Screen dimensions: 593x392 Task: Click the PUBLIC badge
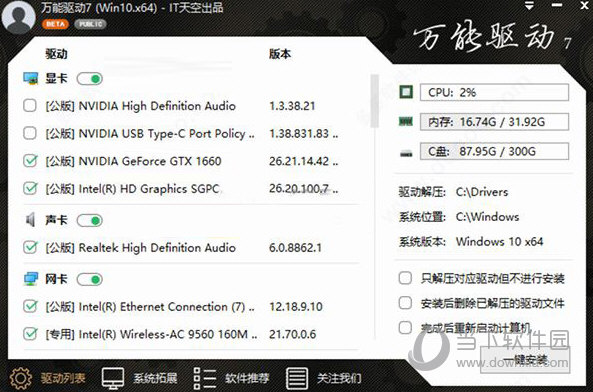click(91, 24)
